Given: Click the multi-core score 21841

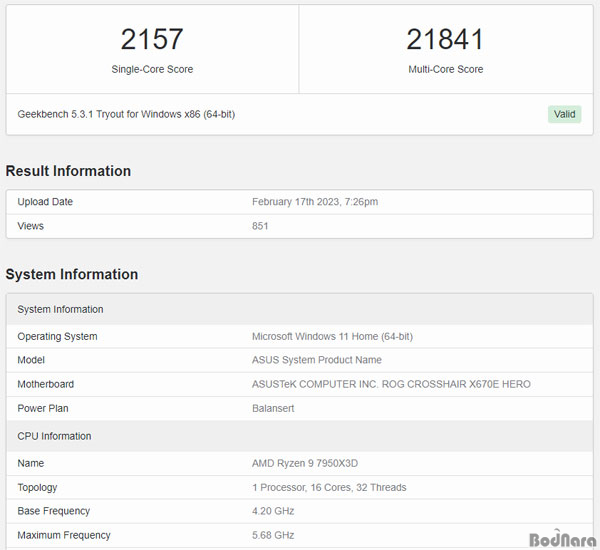Looking at the screenshot, I should pos(445,39).
